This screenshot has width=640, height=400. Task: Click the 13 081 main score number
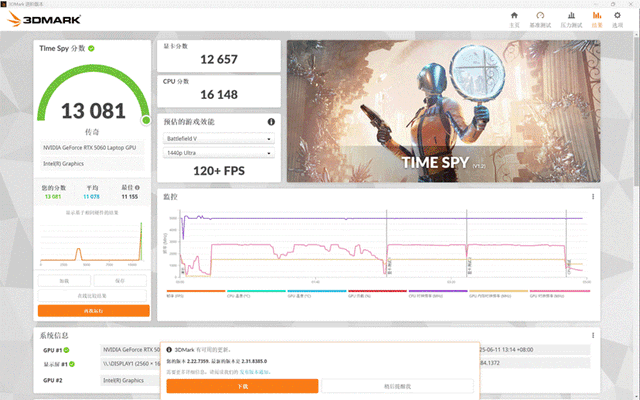(93, 111)
